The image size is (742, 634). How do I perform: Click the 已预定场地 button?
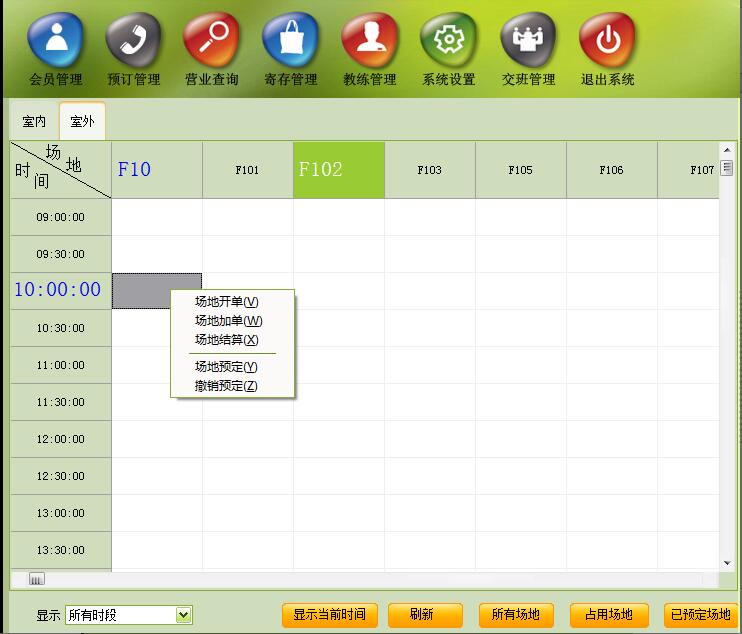pyautogui.click(x=701, y=615)
